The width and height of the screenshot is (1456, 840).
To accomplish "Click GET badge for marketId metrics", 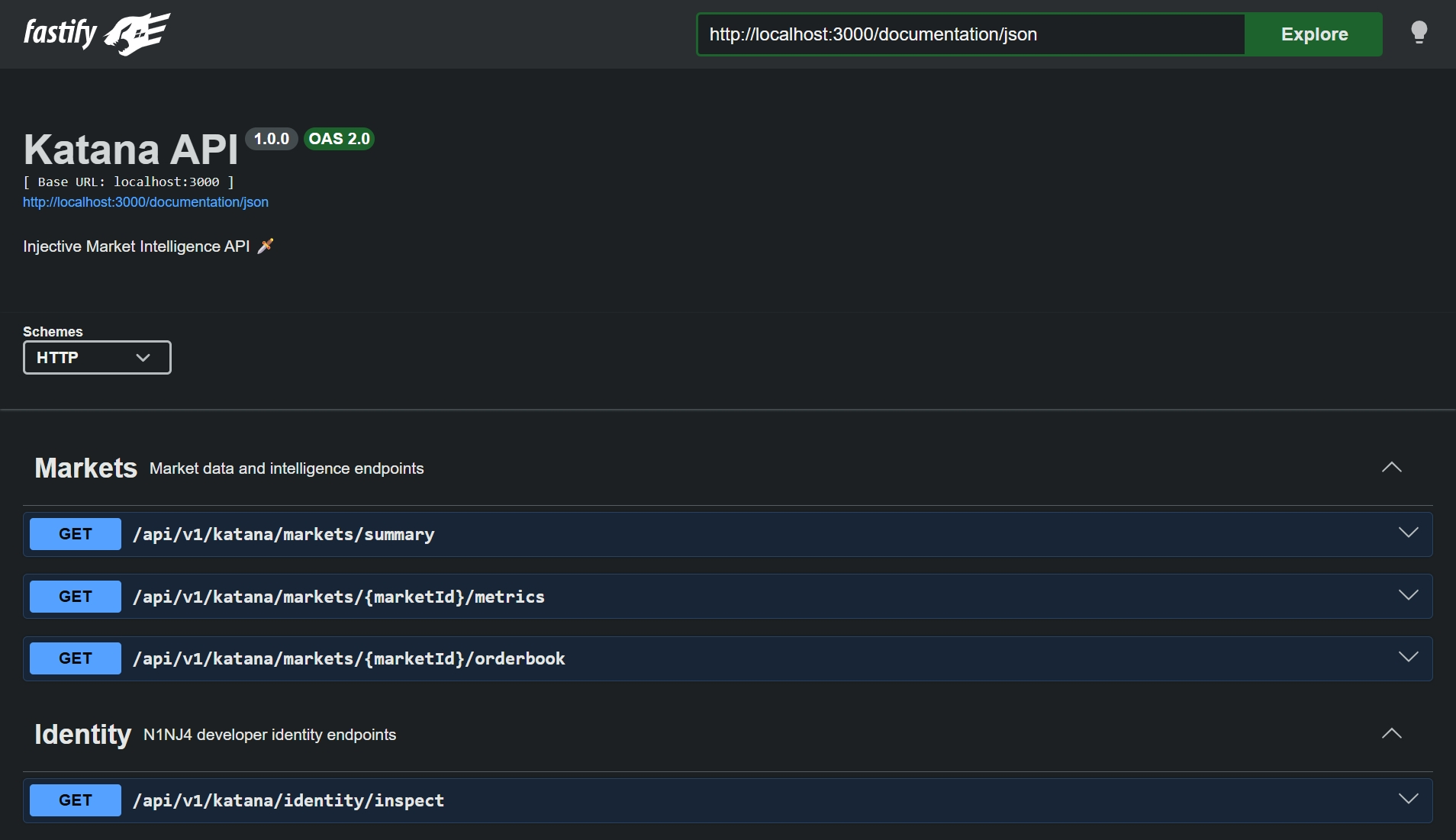I will (x=76, y=597).
